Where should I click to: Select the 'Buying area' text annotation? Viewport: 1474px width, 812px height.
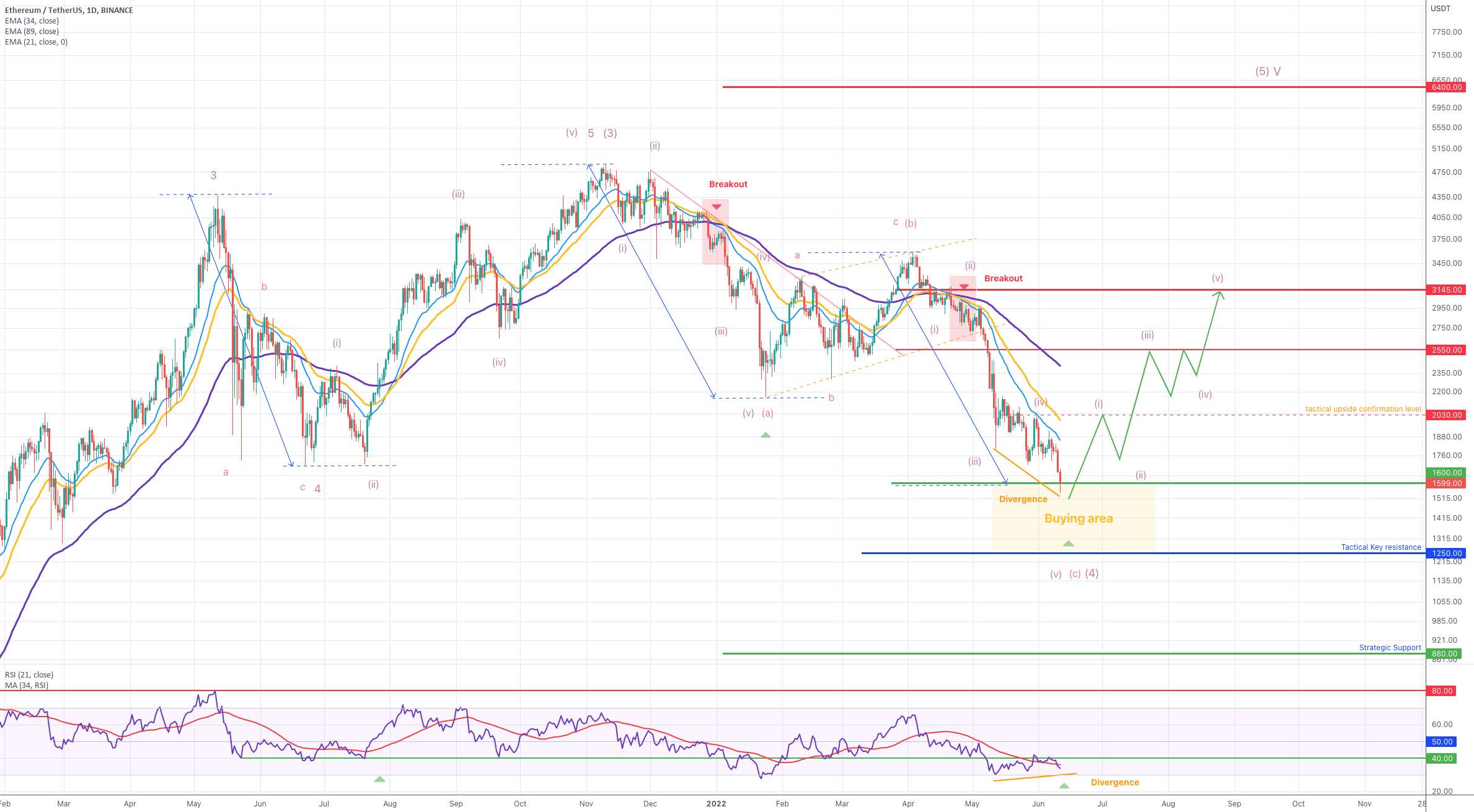click(1079, 518)
